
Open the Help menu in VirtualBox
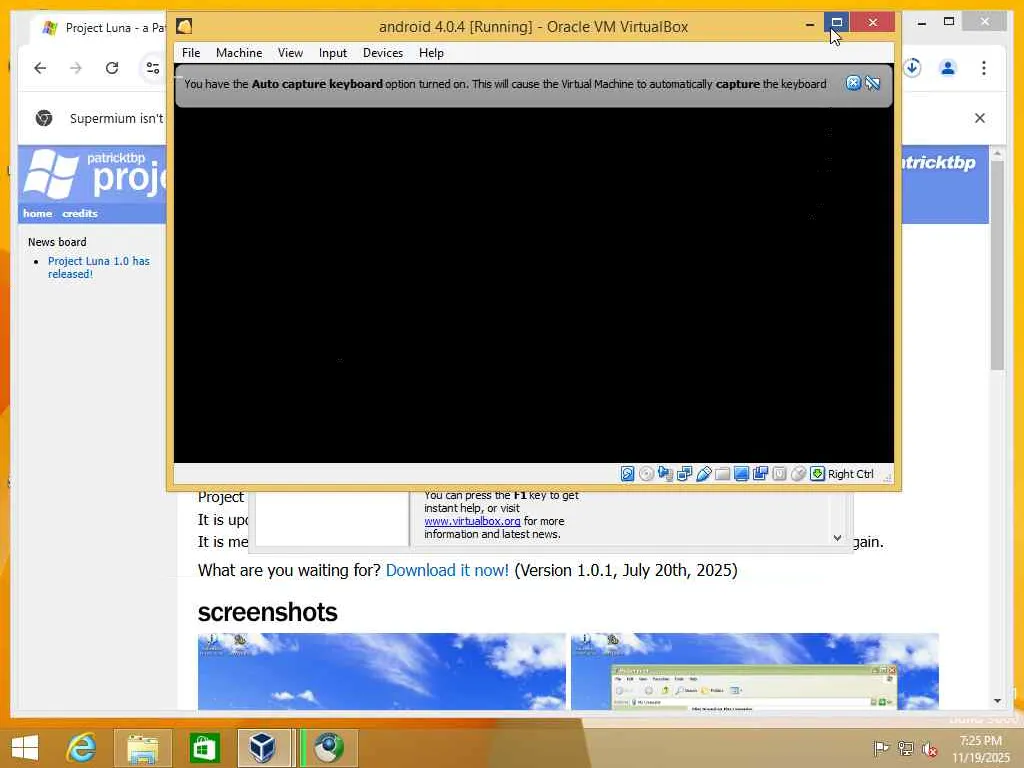431,53
